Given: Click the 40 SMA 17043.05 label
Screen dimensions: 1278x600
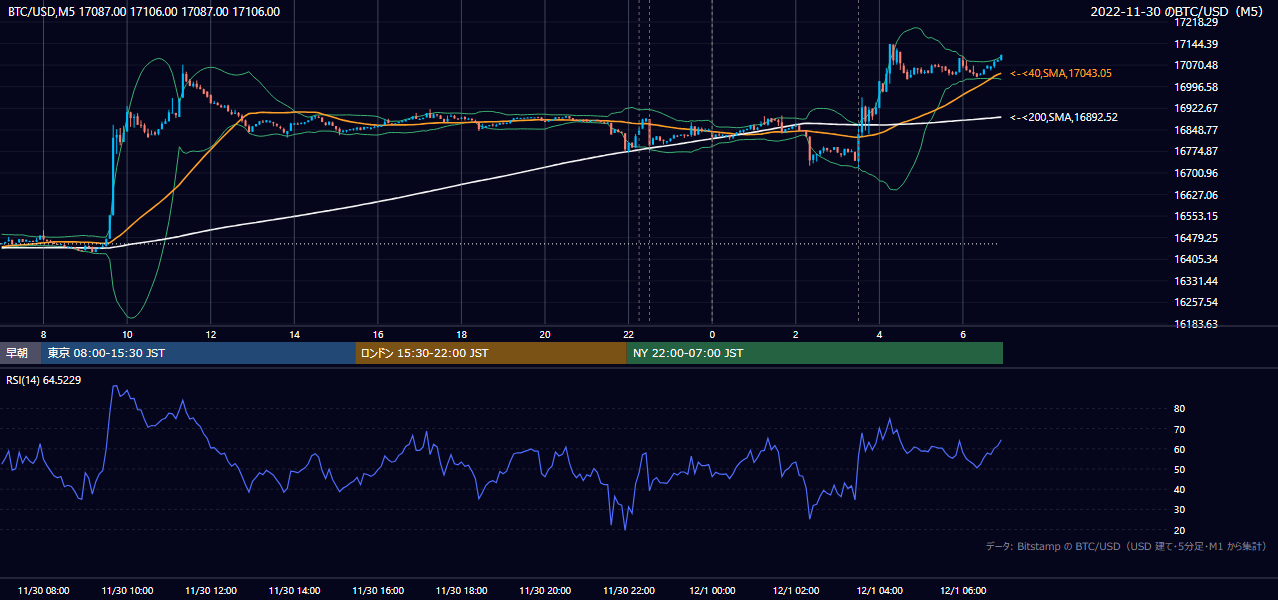Looking at the screenshot, I should tap(1061, 73).
